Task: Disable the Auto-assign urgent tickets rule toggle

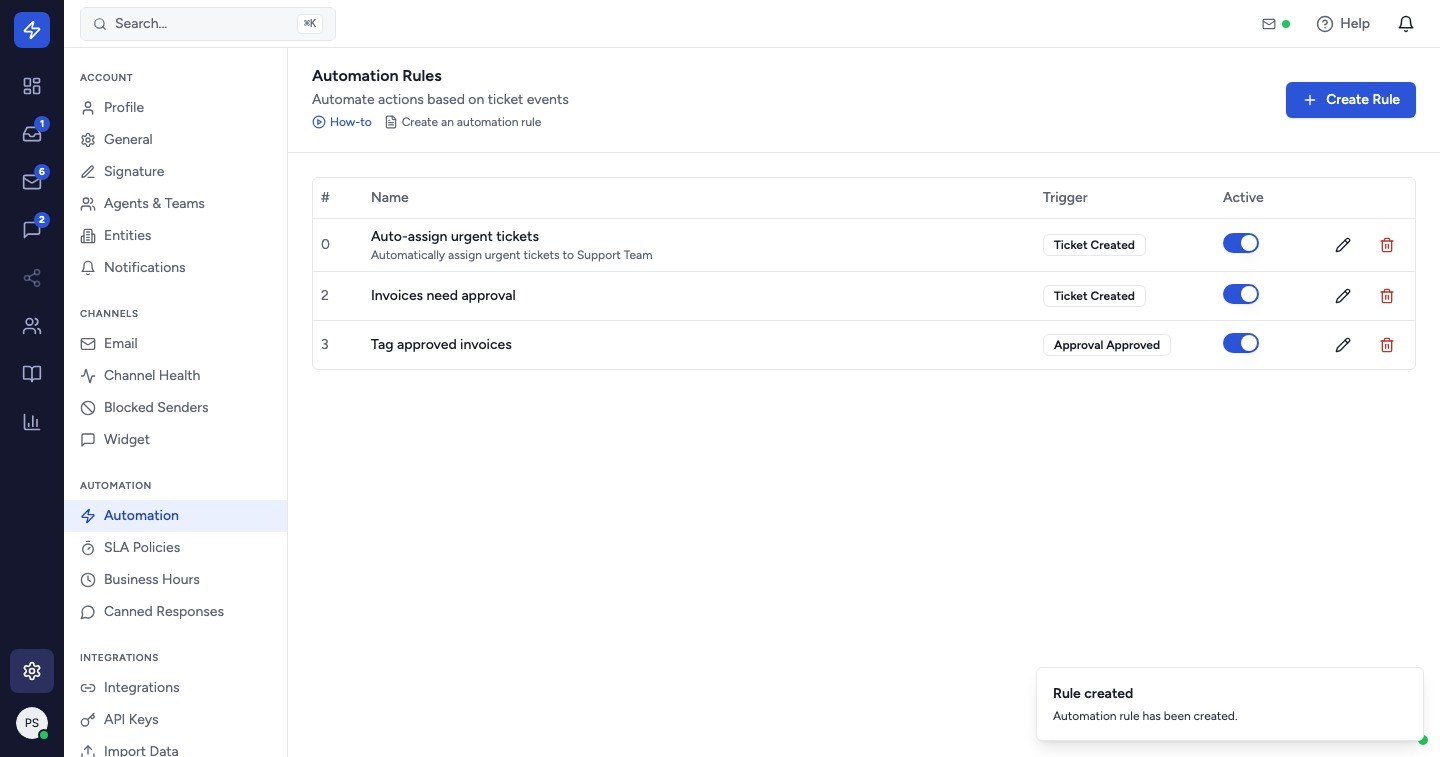Action: 1241,244
